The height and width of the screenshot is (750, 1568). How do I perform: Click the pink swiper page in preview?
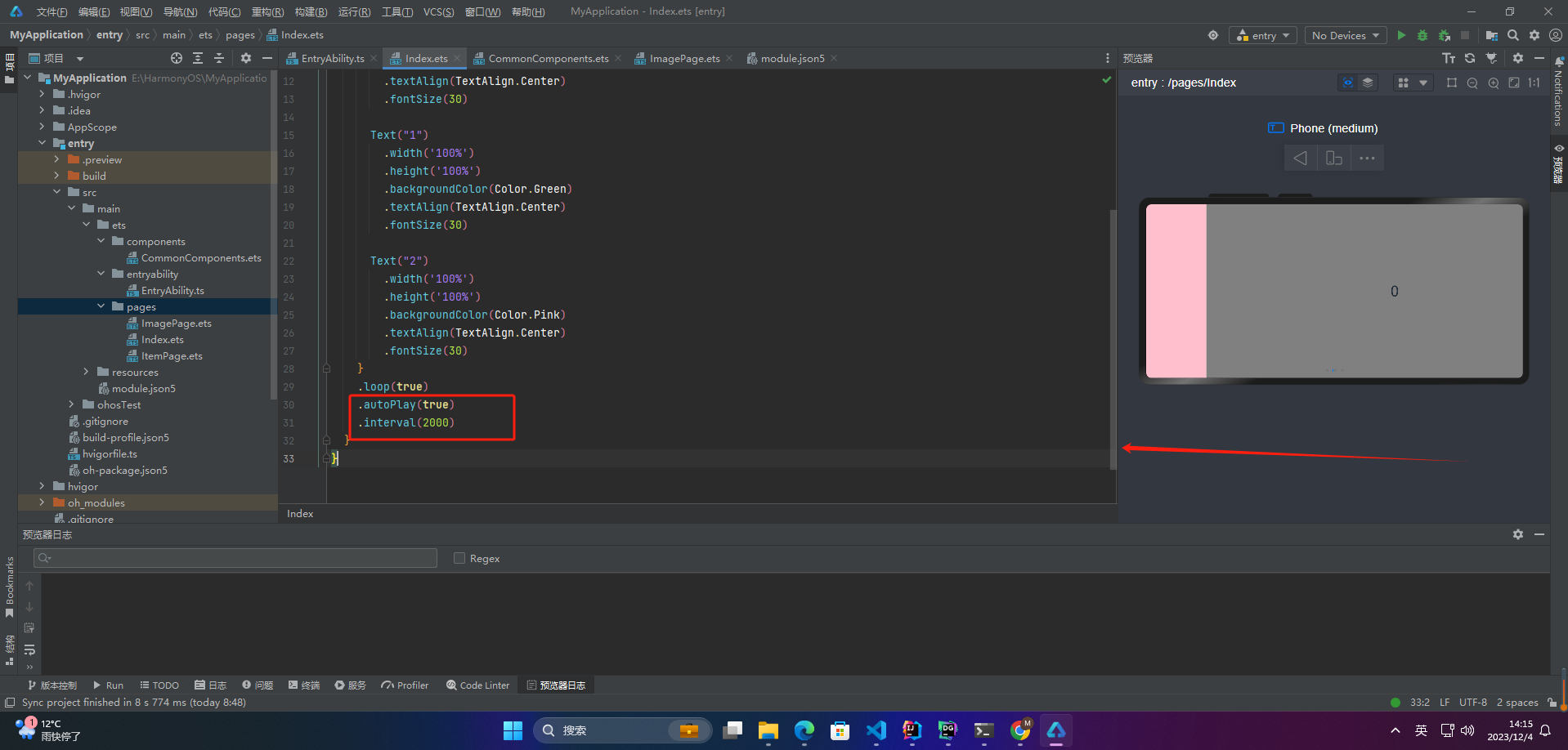pyautogui.click(x=1176, y=291)
